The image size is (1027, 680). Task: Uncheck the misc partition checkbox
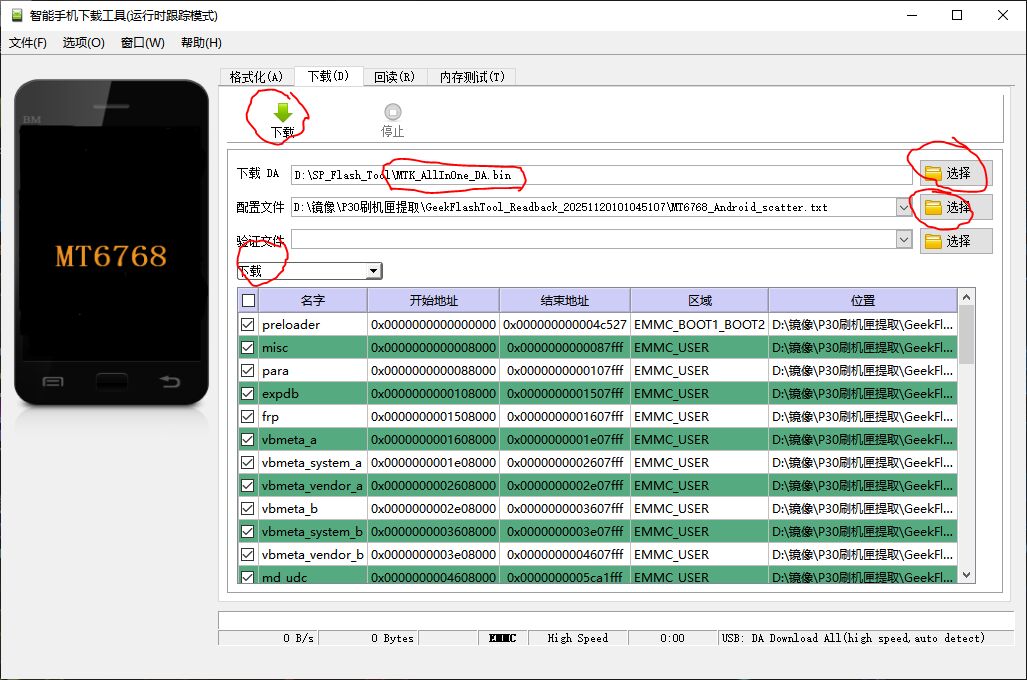click(246, 347)
